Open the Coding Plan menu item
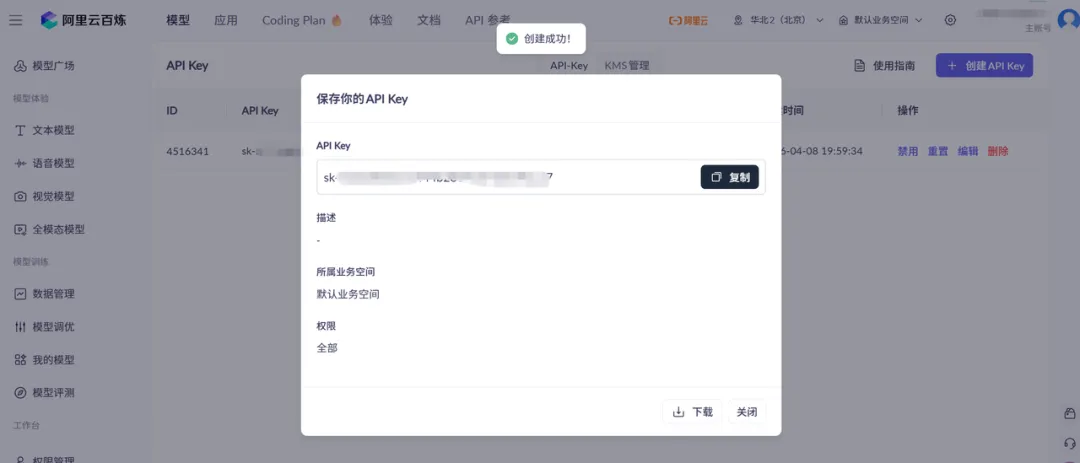The height and width of the screenshot is (463, 1080). click(302, 20)
